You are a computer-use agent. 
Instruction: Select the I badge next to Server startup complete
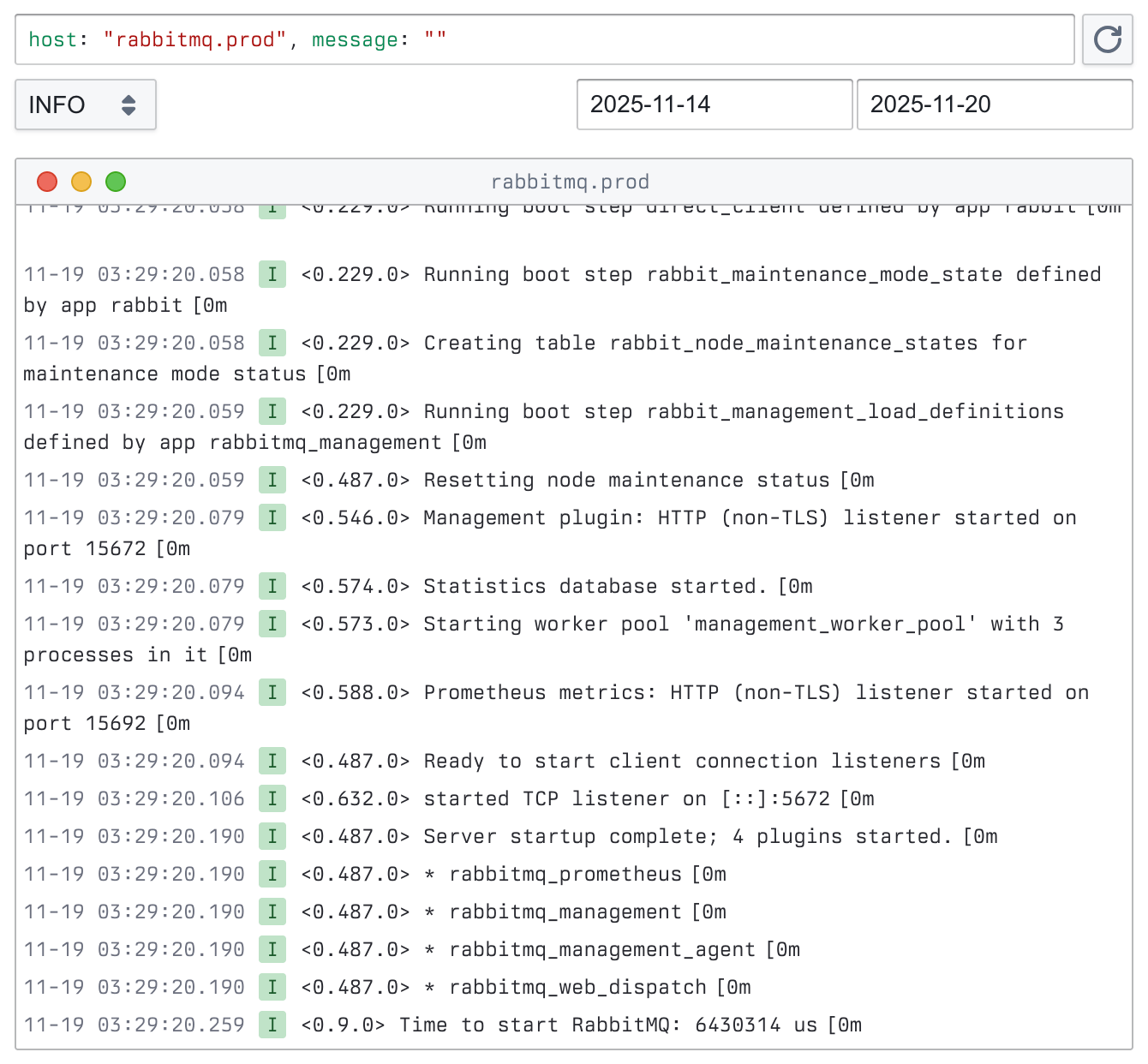point(272,836)
